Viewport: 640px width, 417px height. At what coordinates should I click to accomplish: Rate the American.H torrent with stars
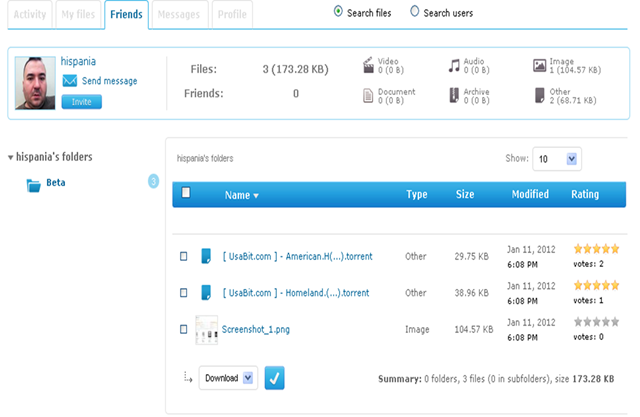[x=596, y=248]
